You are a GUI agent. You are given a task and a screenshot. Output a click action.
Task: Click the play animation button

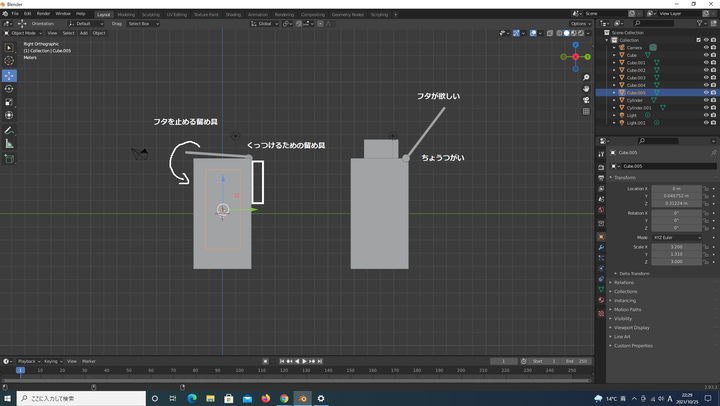point(305,361)
